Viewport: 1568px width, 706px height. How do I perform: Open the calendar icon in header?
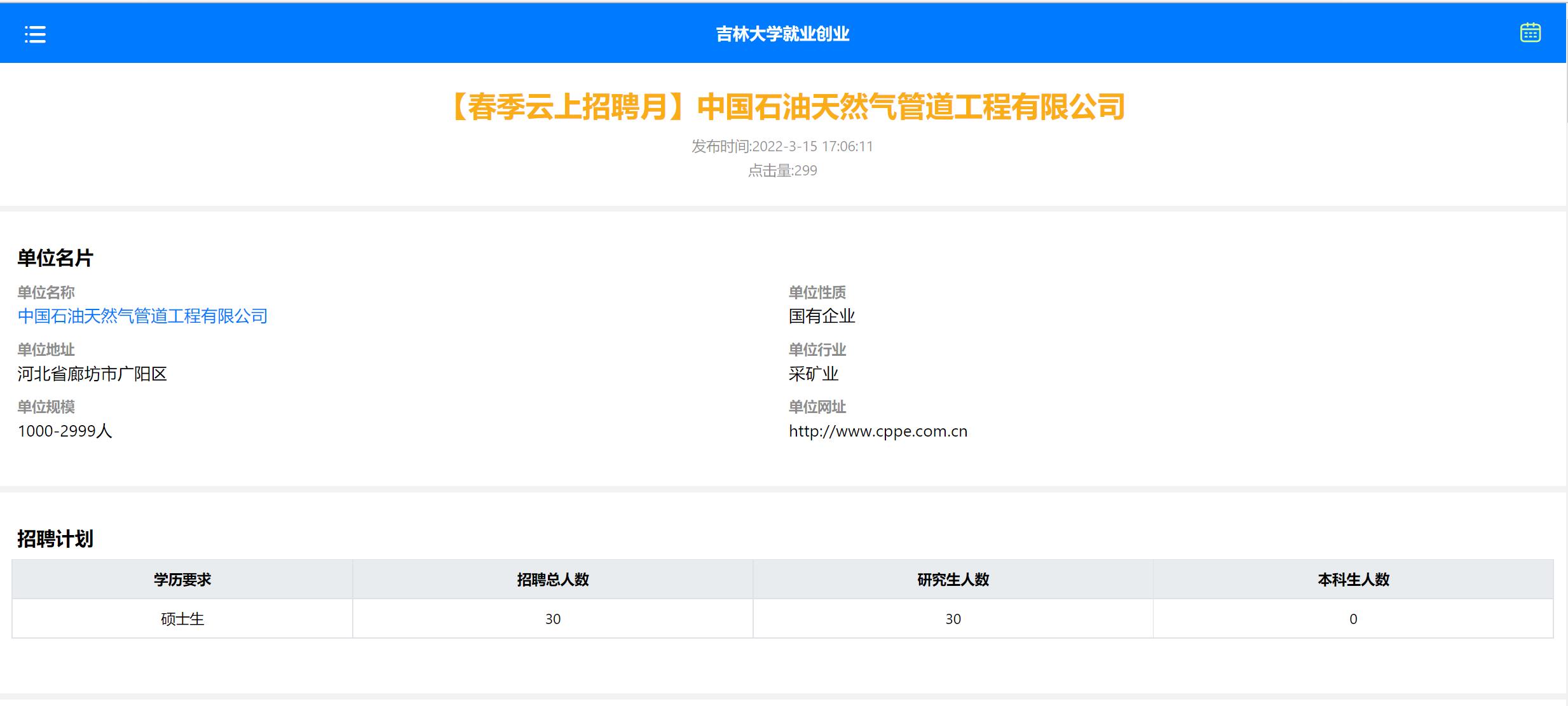[x=1530, y=32]
